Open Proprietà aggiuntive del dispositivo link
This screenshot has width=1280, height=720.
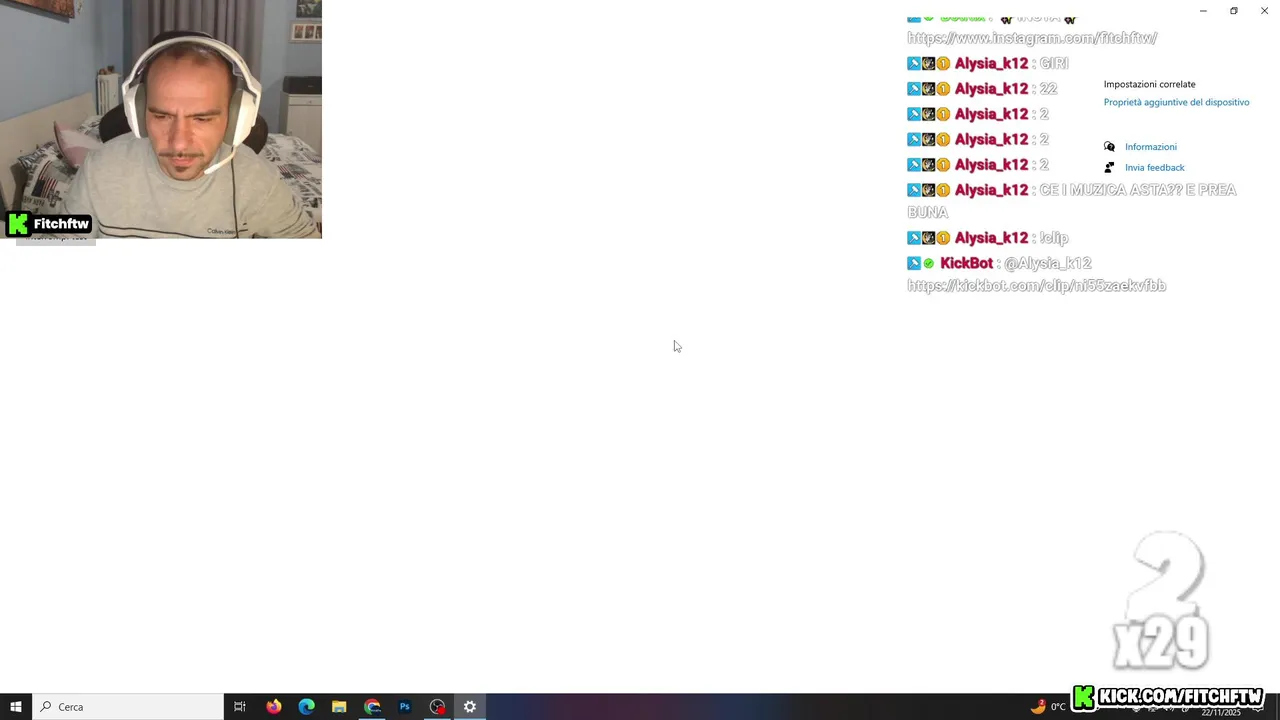pos(1176,102)
